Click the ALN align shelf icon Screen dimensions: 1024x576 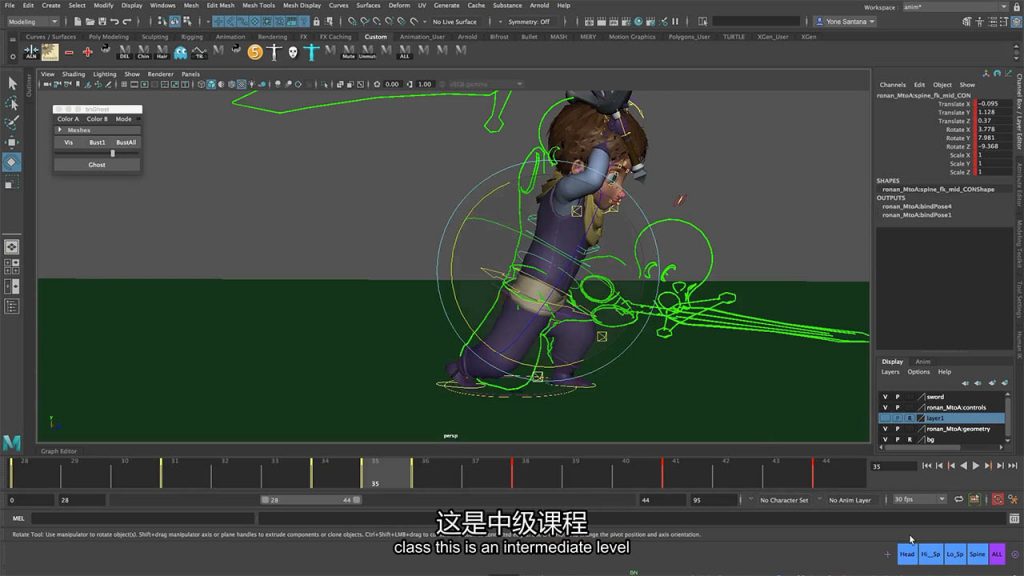[x=31, y=52]
